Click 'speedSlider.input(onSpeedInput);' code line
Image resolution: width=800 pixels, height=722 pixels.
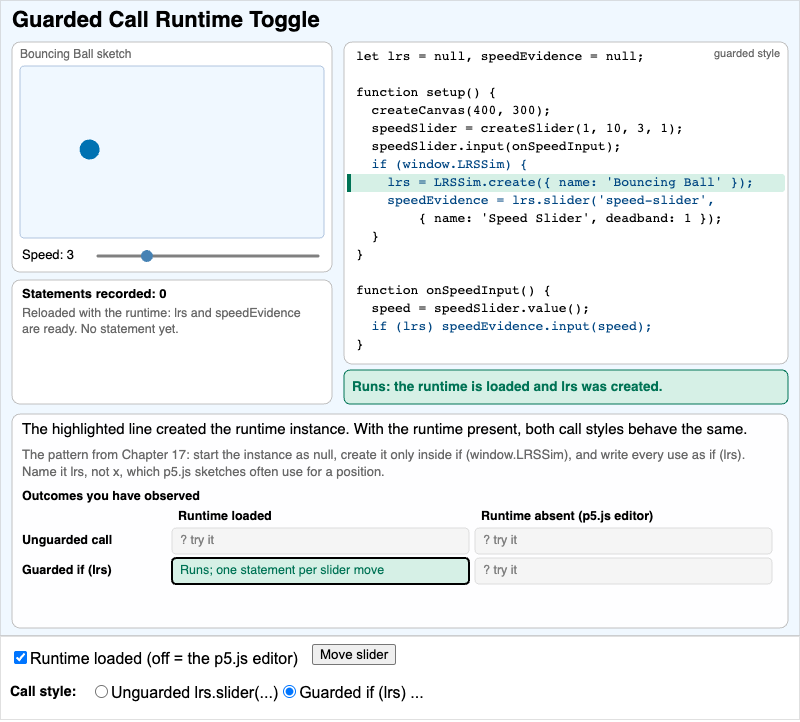pyautogui.click(x=495, y=146)
